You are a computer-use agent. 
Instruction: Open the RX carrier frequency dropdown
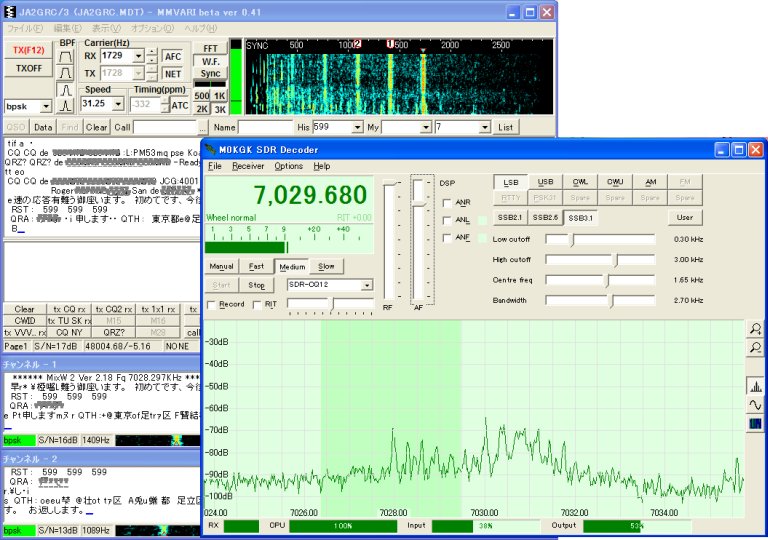pyautogui.click(x=139, y=56)
